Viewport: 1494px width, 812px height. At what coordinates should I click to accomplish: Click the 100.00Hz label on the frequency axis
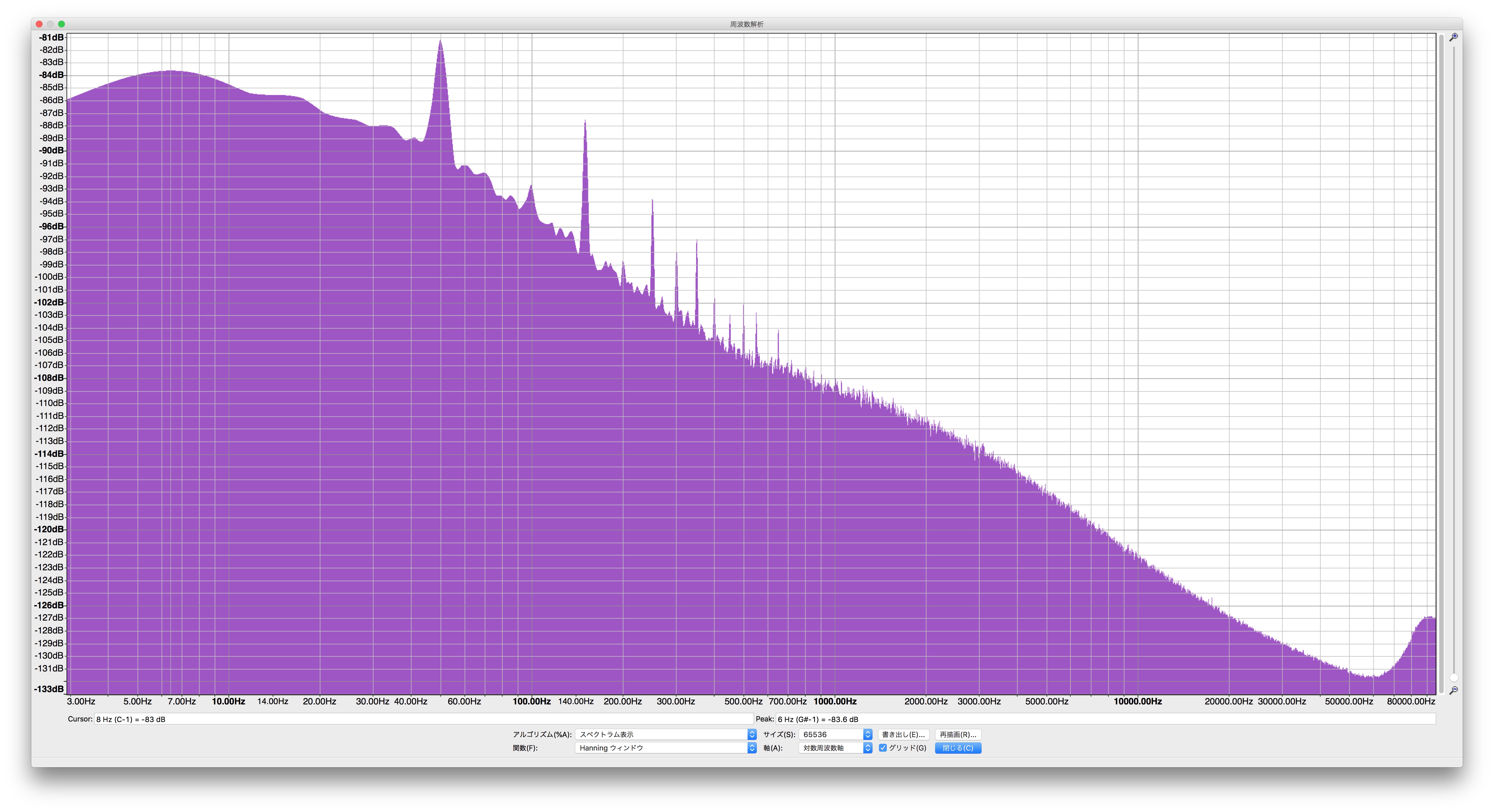click(x=532, y=701)
